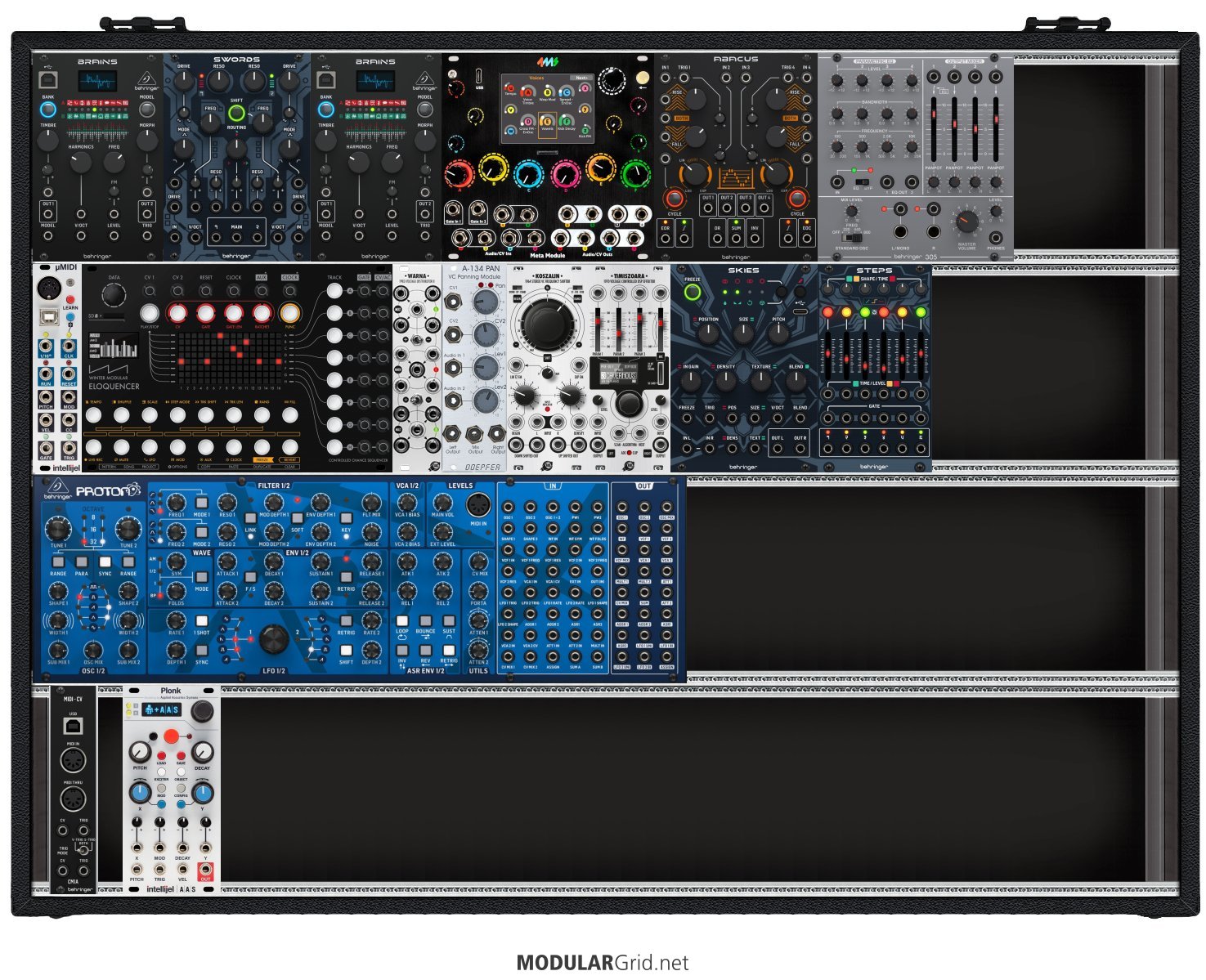Image resolution: width=1206 pixels, height=980 pixels.
Task: Click the red OUT jack on Plonk
Action: [205, 869]
